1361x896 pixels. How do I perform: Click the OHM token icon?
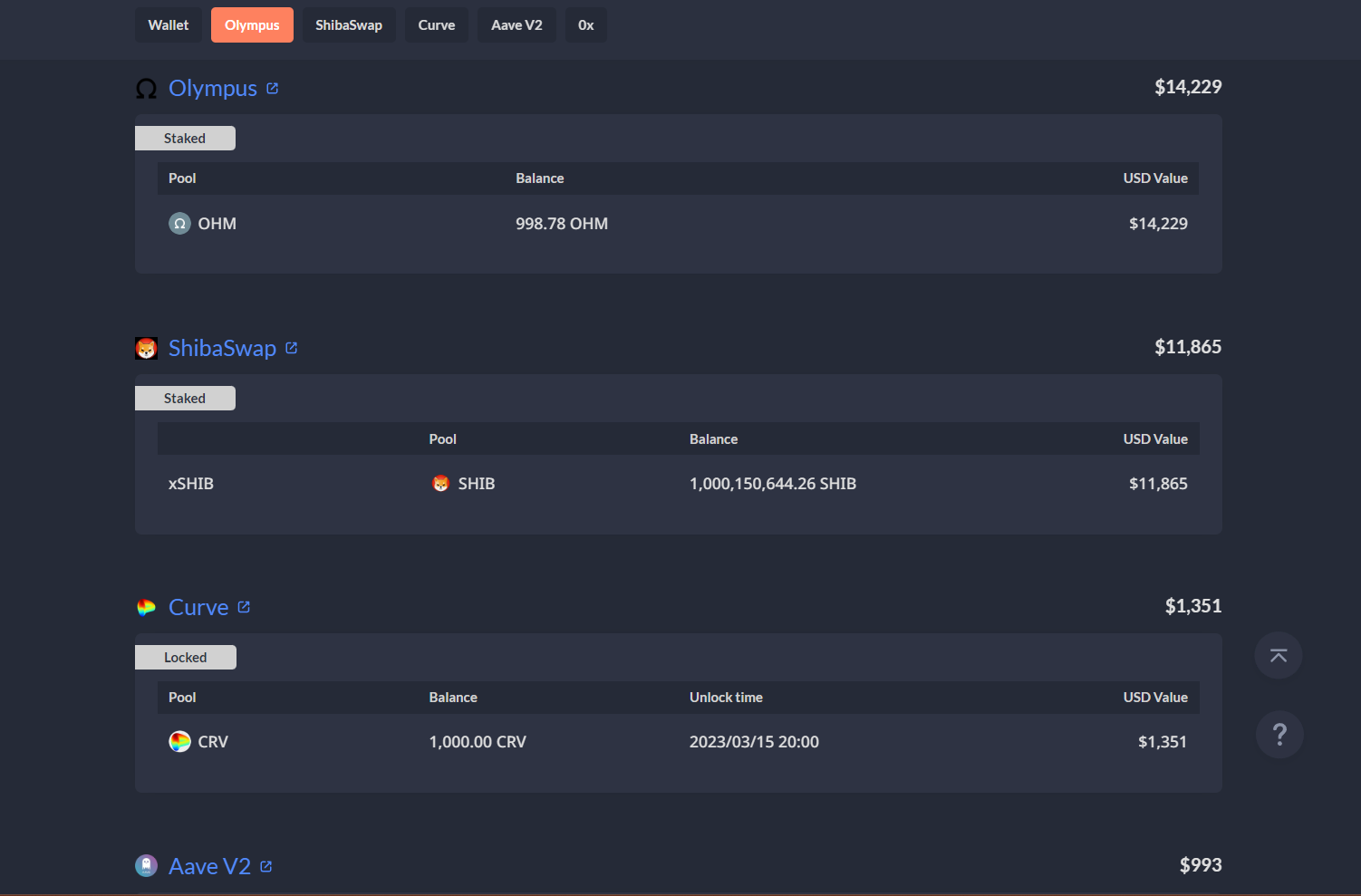click(x=179, y=224)
